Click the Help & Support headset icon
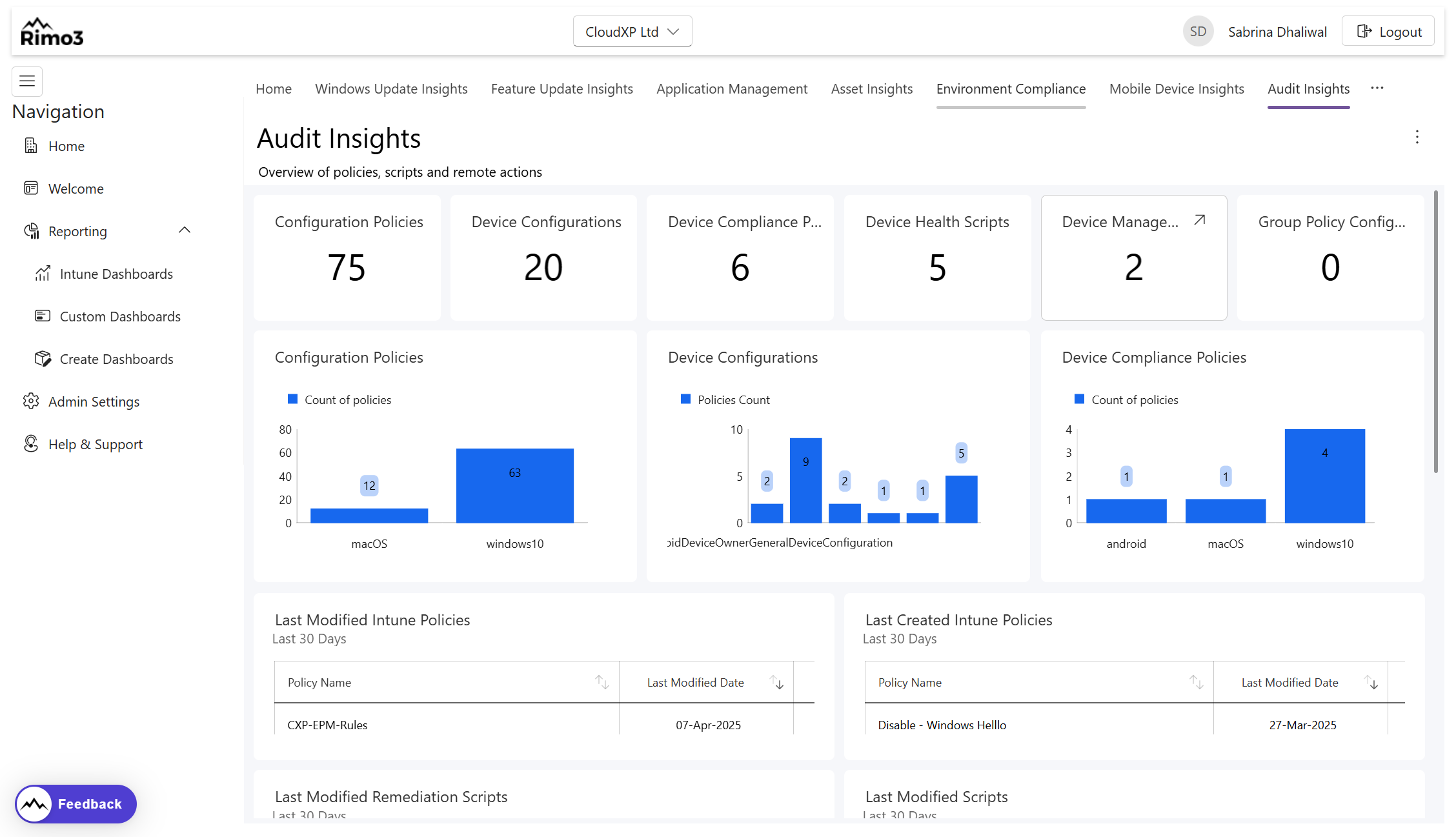Screen dimensions: 1456x837 (x=31, y=444)
